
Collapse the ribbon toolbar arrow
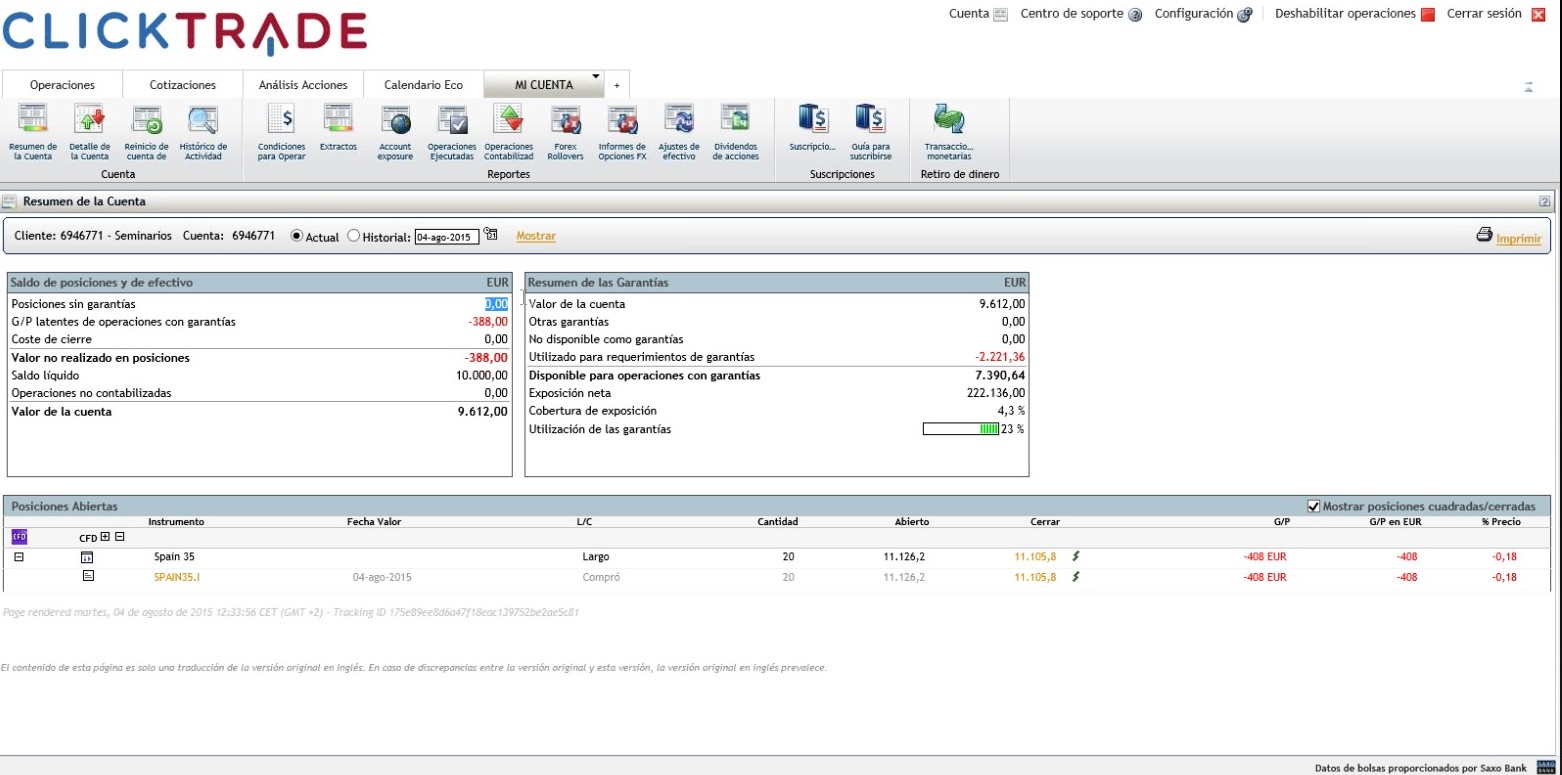(x=1528, y=87)
